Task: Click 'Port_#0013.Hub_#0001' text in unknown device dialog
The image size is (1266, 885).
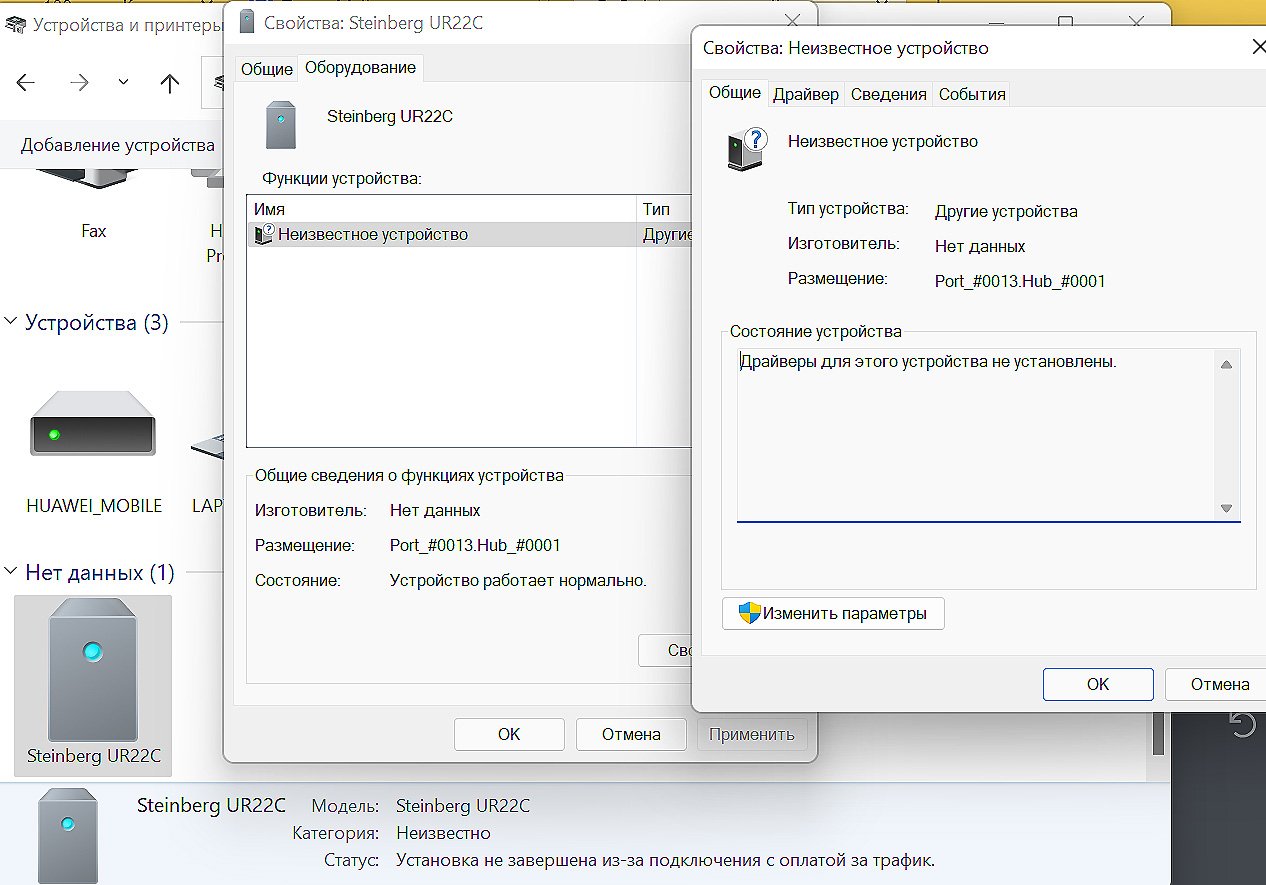Action: 1020,281
